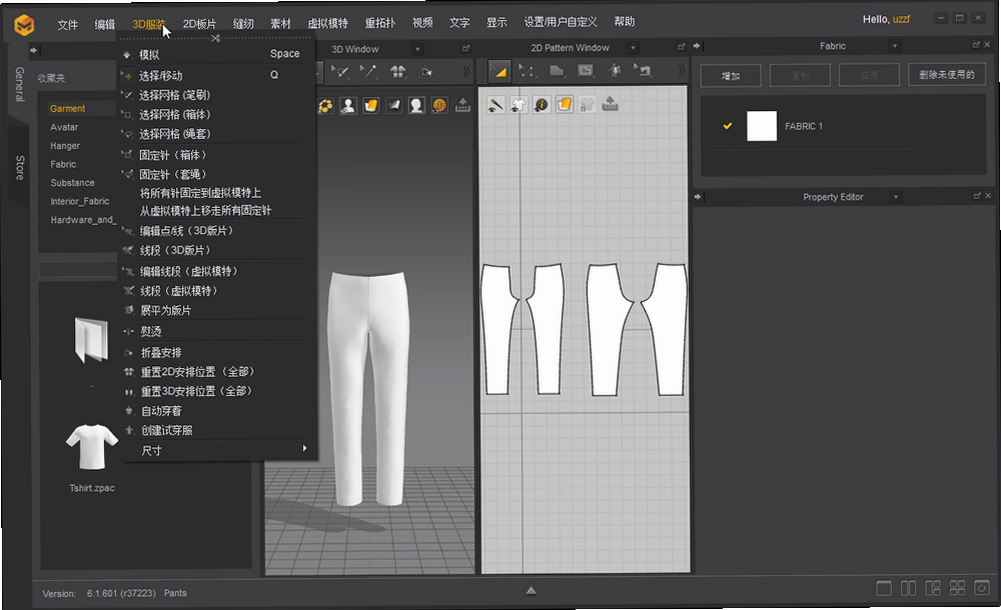Switch to two-column window layout icon
This screenshot has width=1001, height=610.
click(x=908, y=588)
